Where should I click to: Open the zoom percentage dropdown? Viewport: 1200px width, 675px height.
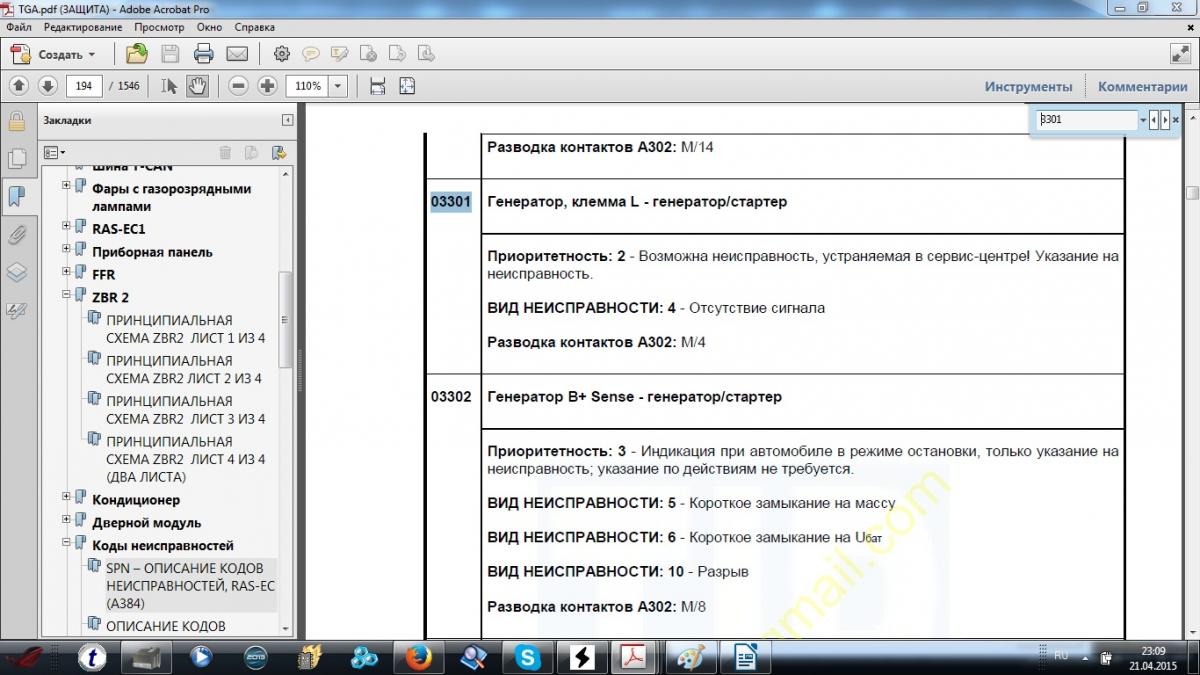point(337,86)
